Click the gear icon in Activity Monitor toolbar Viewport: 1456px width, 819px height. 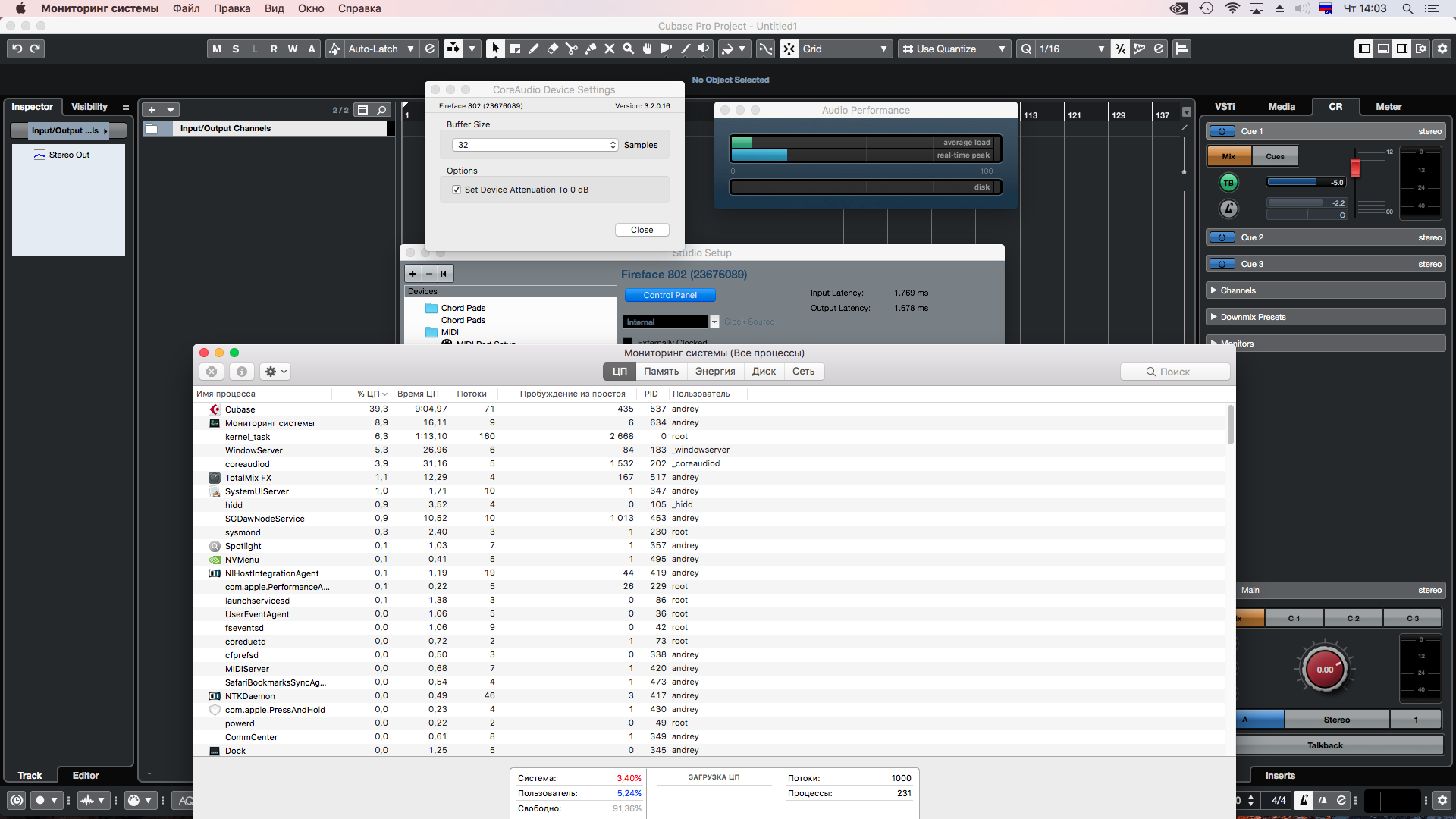pos(275,372)
